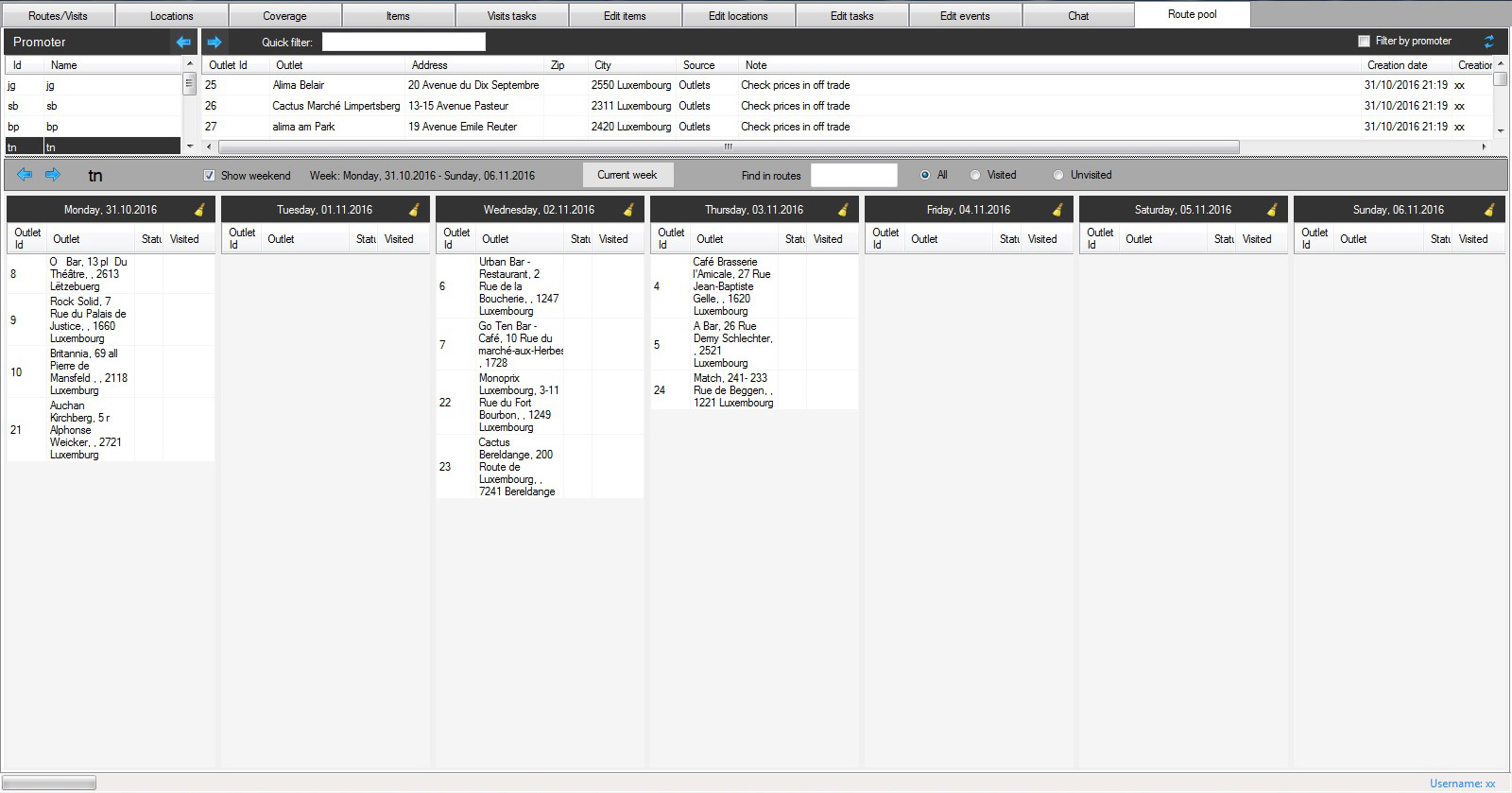
Task: Select the Unvisited radio button
Action: (x=1058, y=175)
